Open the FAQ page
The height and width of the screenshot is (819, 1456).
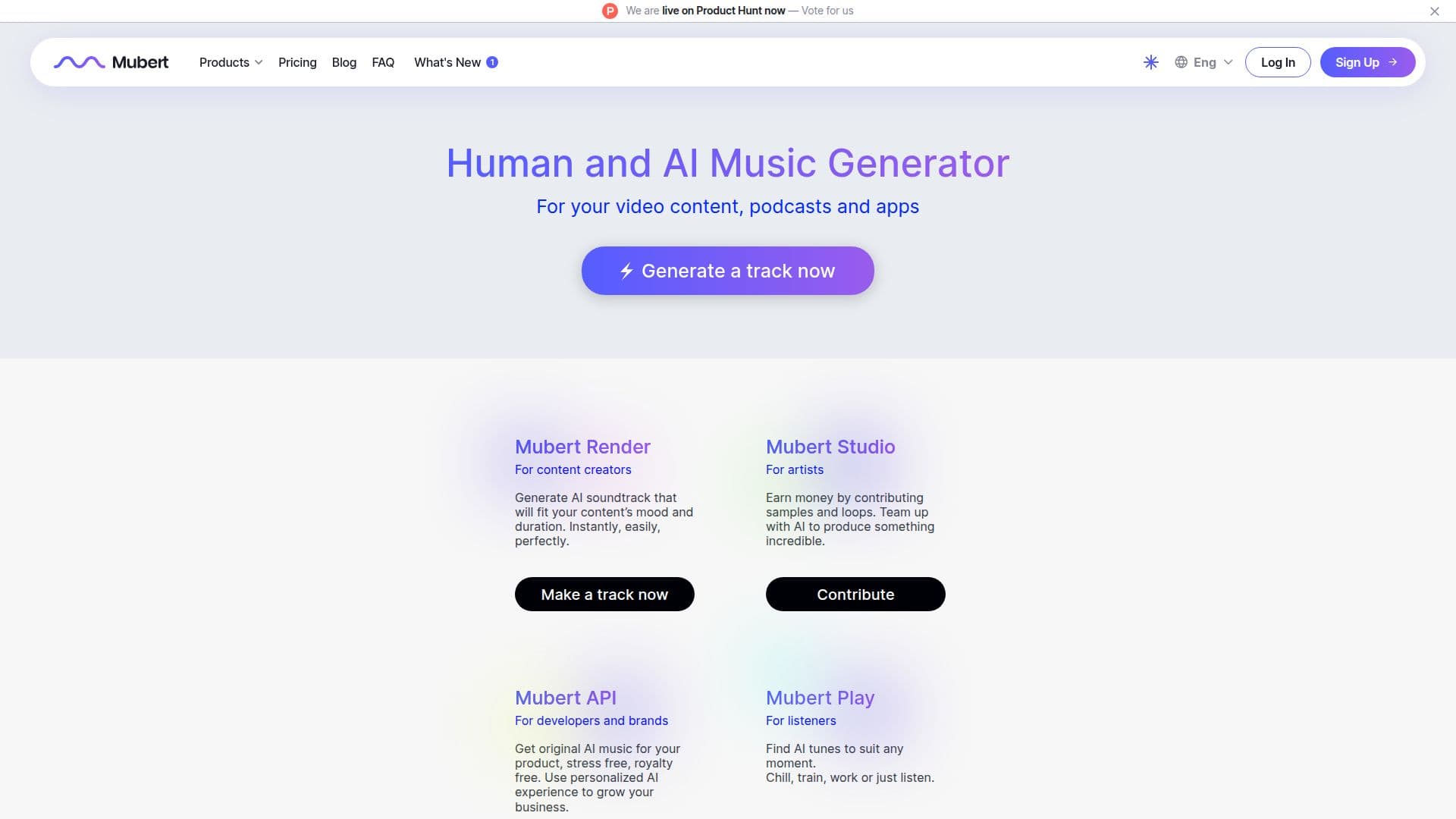[x=383, y=62]
